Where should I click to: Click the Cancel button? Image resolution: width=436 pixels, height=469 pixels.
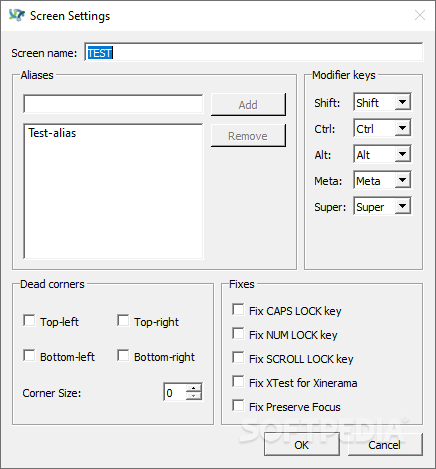(x=385, y=444)
